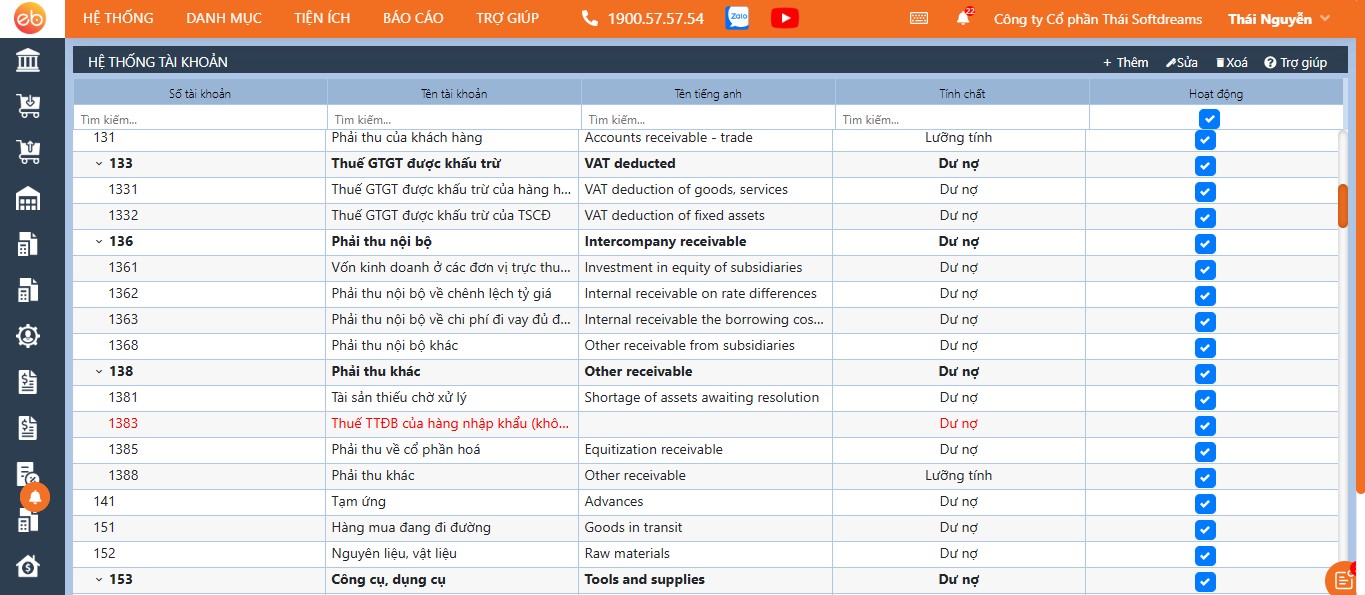Toggle the Hoạt động checkbox for account 141

click(1205, 503)
